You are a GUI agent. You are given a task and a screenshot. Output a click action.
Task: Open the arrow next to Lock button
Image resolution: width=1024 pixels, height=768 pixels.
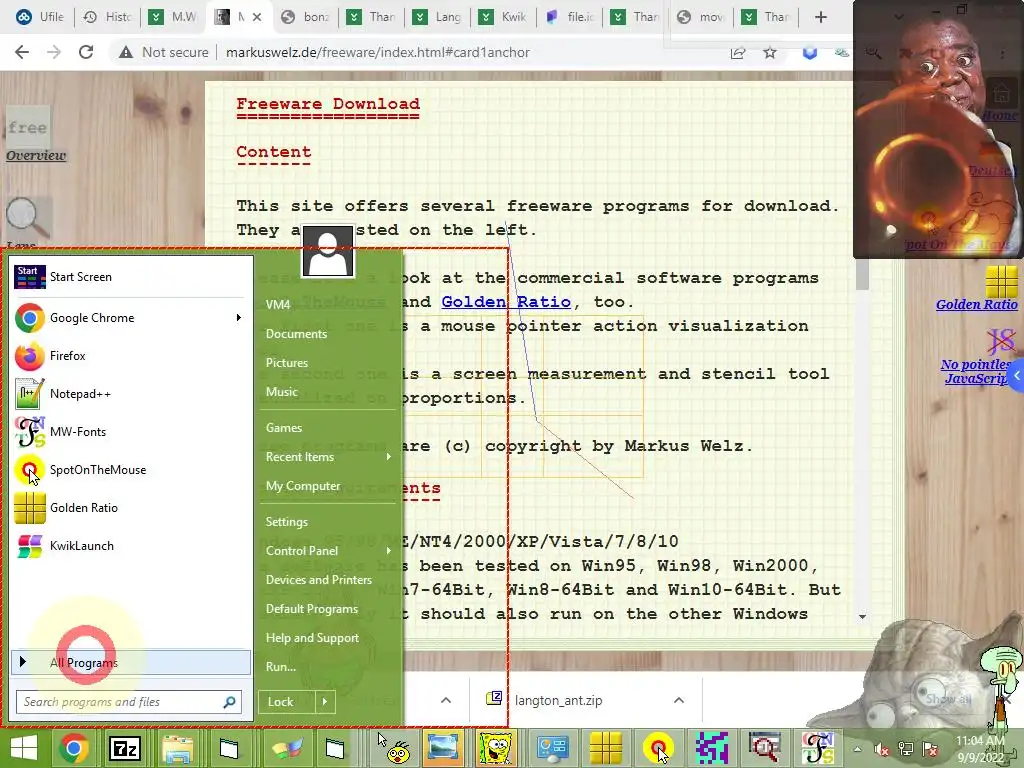[325, 702]
